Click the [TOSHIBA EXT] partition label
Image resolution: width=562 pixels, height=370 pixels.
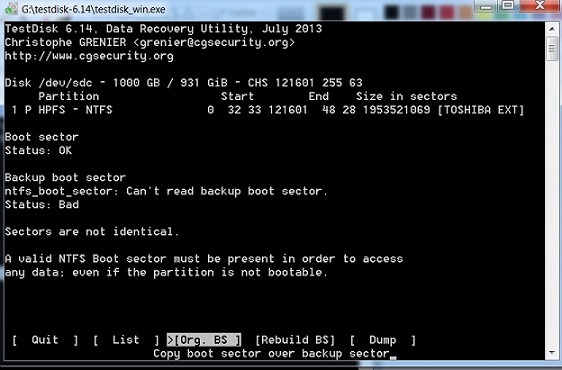(x=481, y=110)
